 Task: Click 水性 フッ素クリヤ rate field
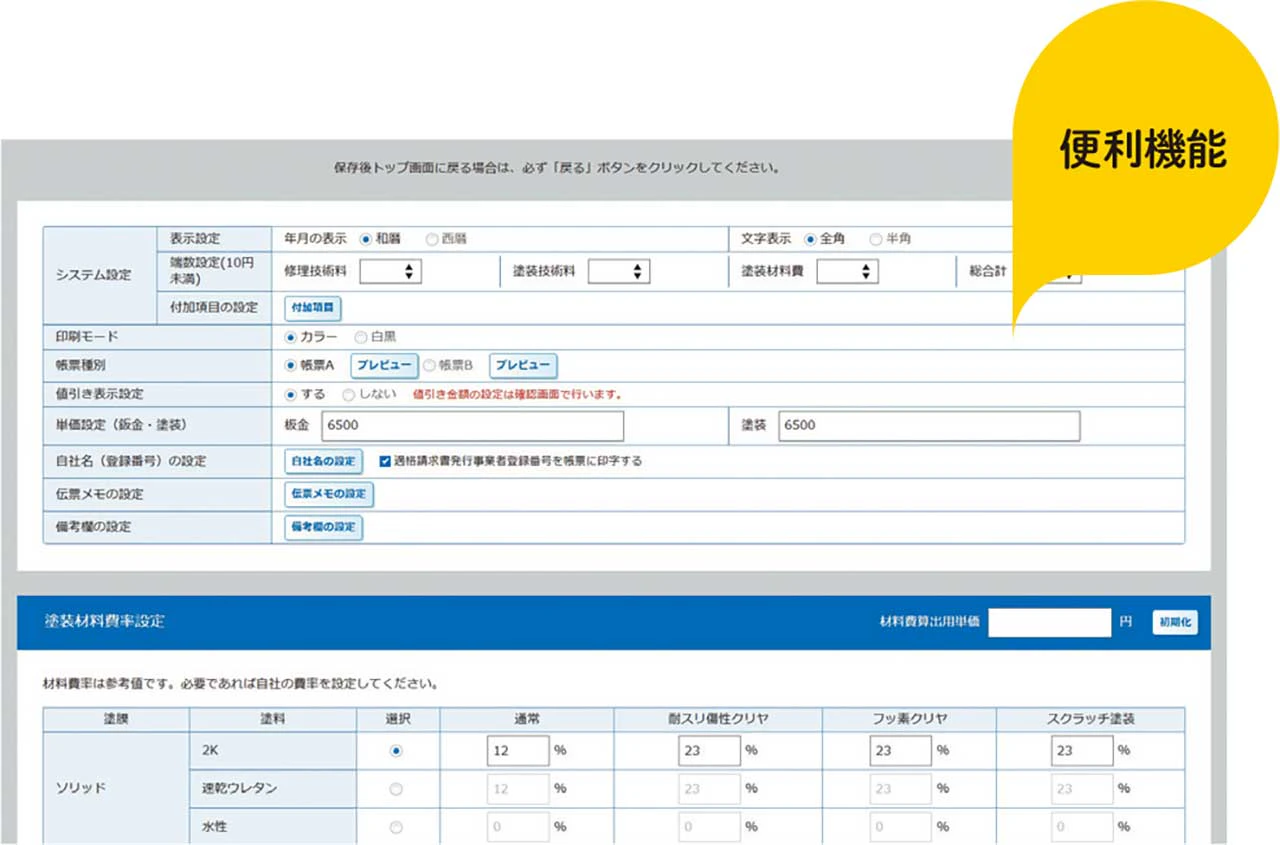pyautogui.click(x=901, y=827)
